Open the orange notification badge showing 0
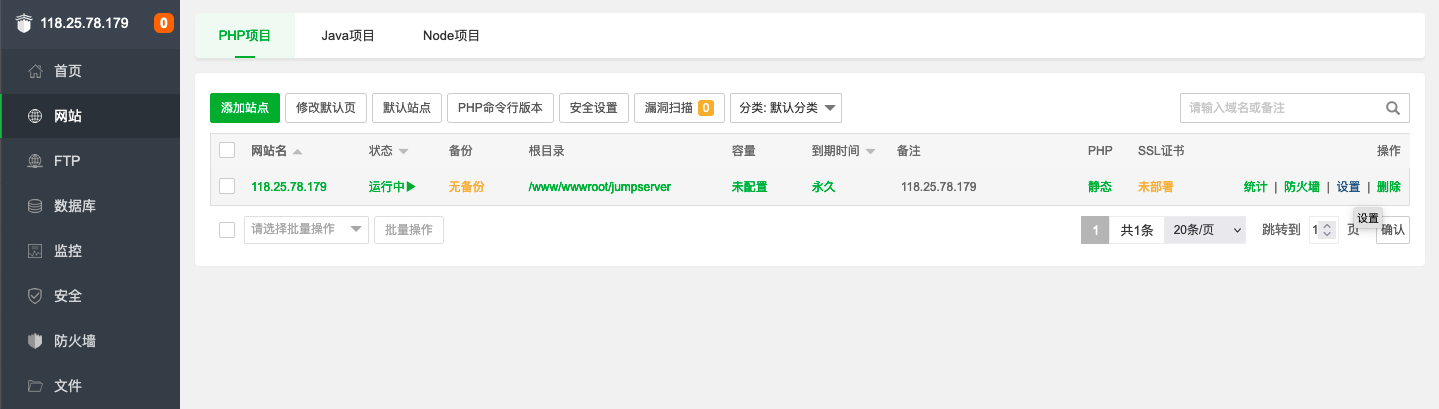Screen dimensions: 1439x409 (x=164, y=23)
